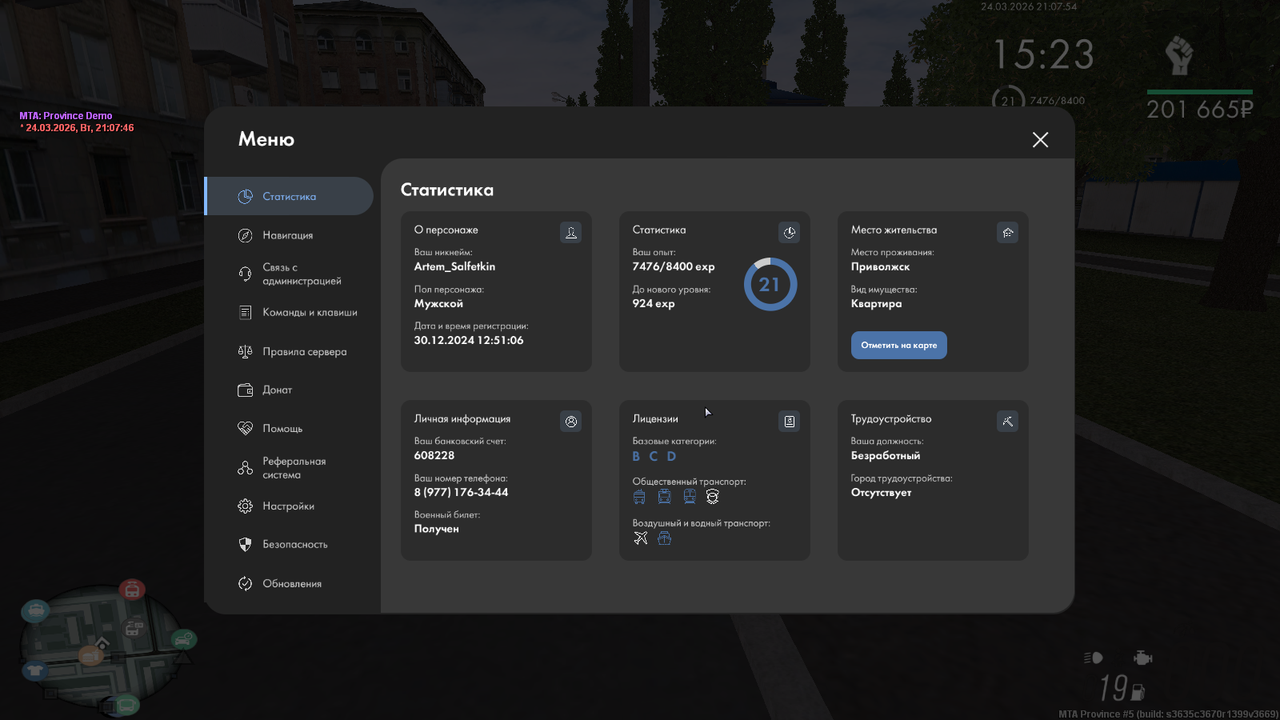Click the green bus marker on the minimap
1280x720 pixels.
click(x=125, y=706)
